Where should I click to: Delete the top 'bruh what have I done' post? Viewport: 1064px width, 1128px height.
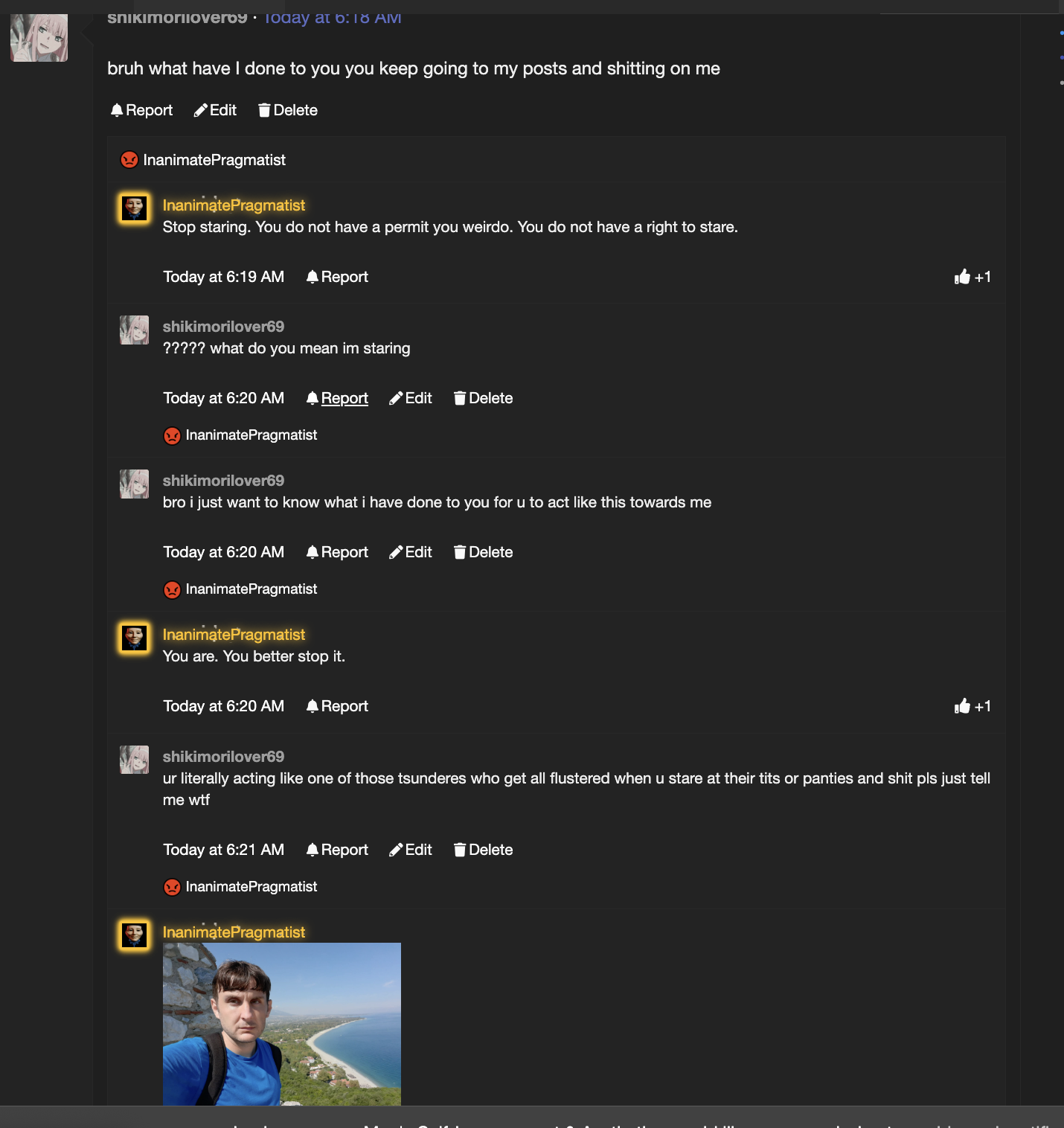click(x=288, y=110)
